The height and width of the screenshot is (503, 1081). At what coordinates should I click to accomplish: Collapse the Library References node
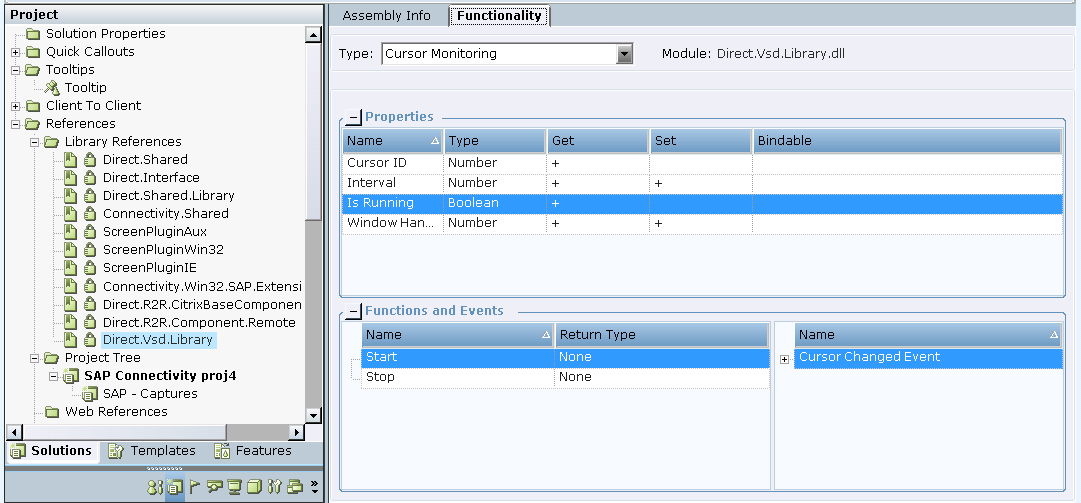(x=34, y=142)
